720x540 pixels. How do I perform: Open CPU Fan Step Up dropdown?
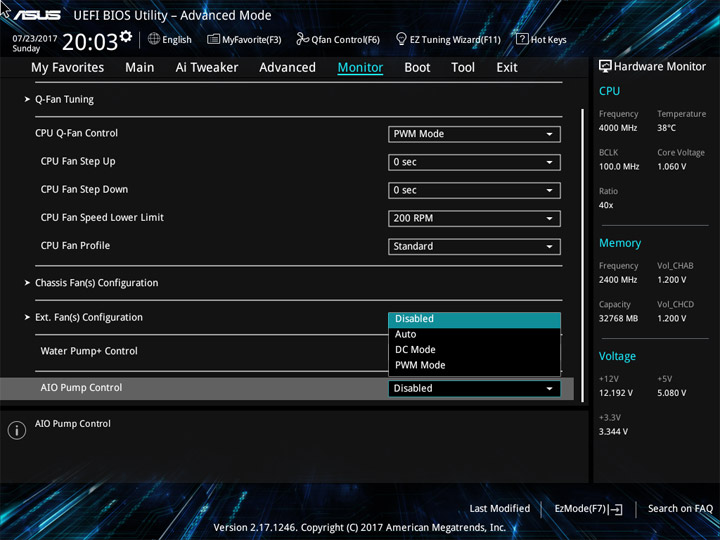coord(474,162)
